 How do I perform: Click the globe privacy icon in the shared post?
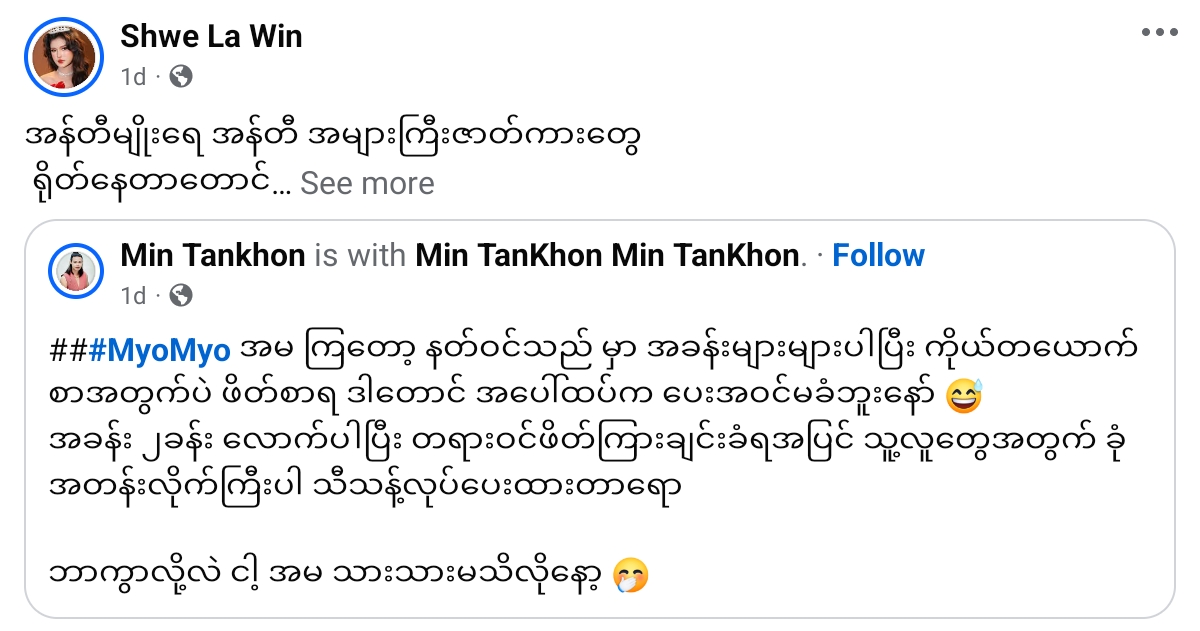pyautogui.click(x=181, y=295)
